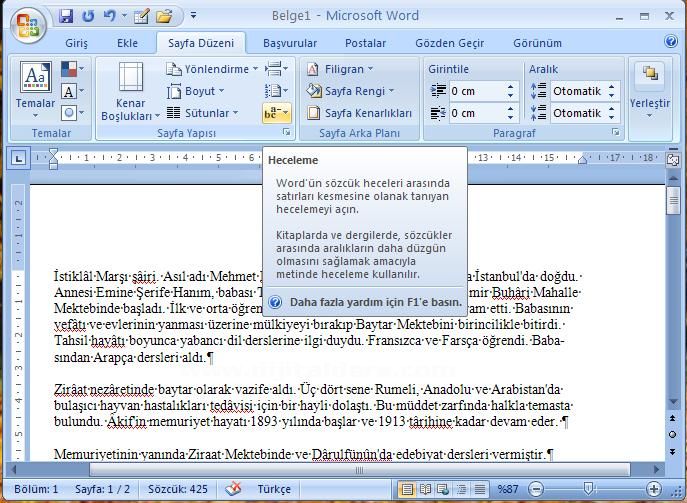Click the zoom slider handle
Image resolution: width=687 pixels, height=503 pixels.
pyautogui.click(x=588, y=488)
